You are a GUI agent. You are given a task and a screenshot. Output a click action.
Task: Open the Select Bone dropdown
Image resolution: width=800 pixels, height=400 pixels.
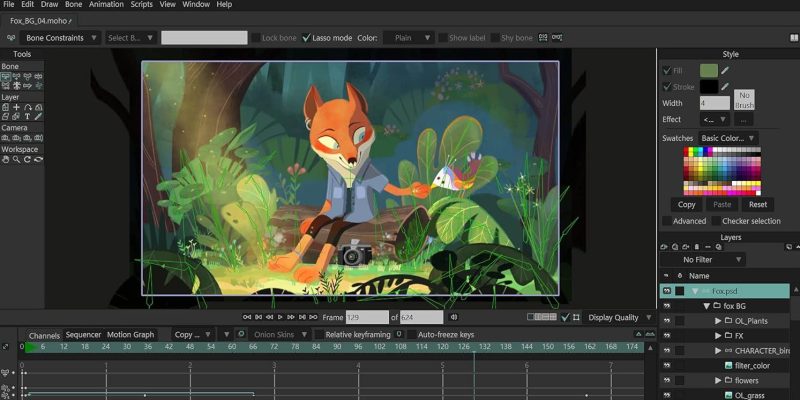(130, 38)
